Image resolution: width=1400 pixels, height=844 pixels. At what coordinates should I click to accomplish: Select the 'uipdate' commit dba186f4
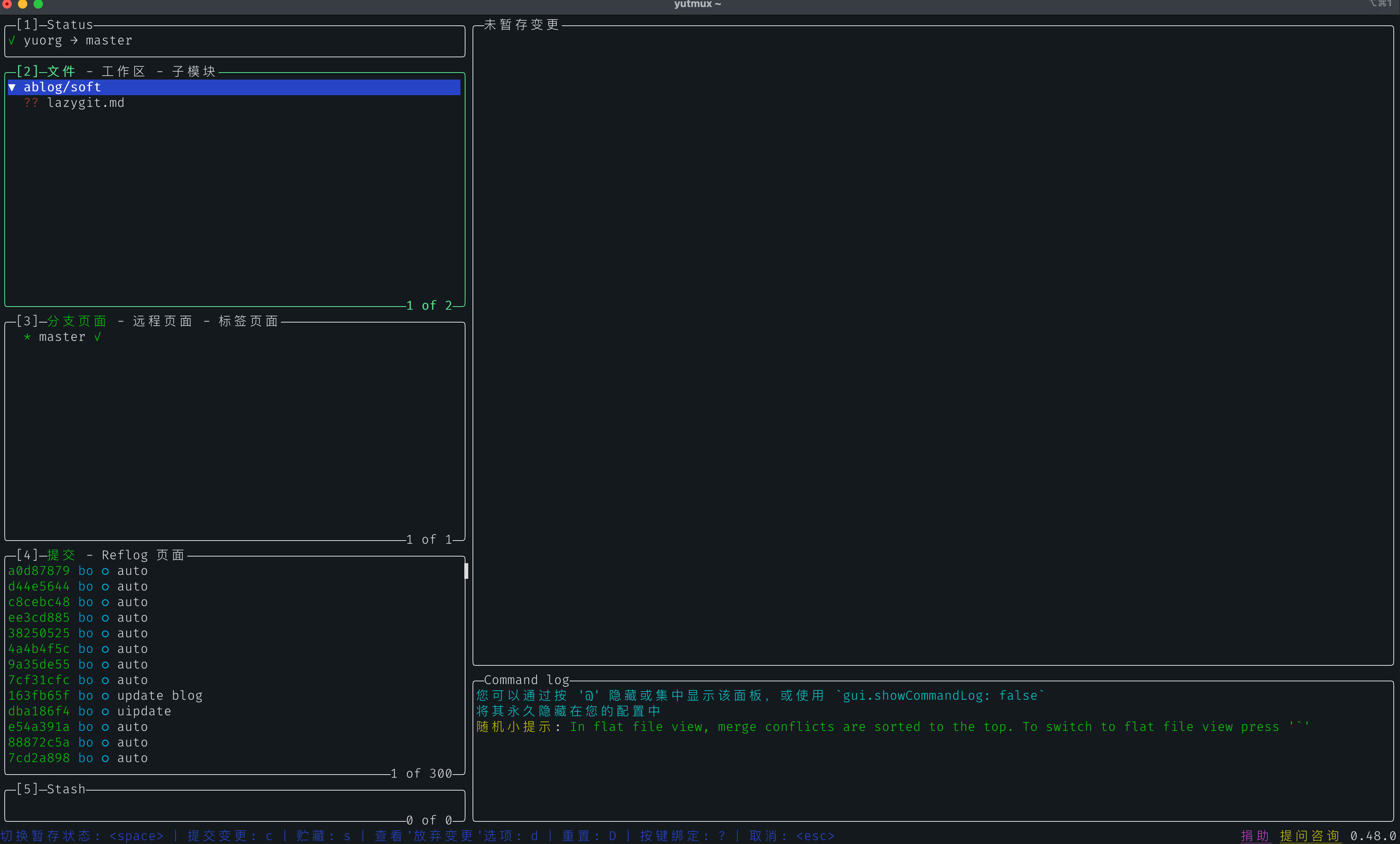tap(234, 711)
